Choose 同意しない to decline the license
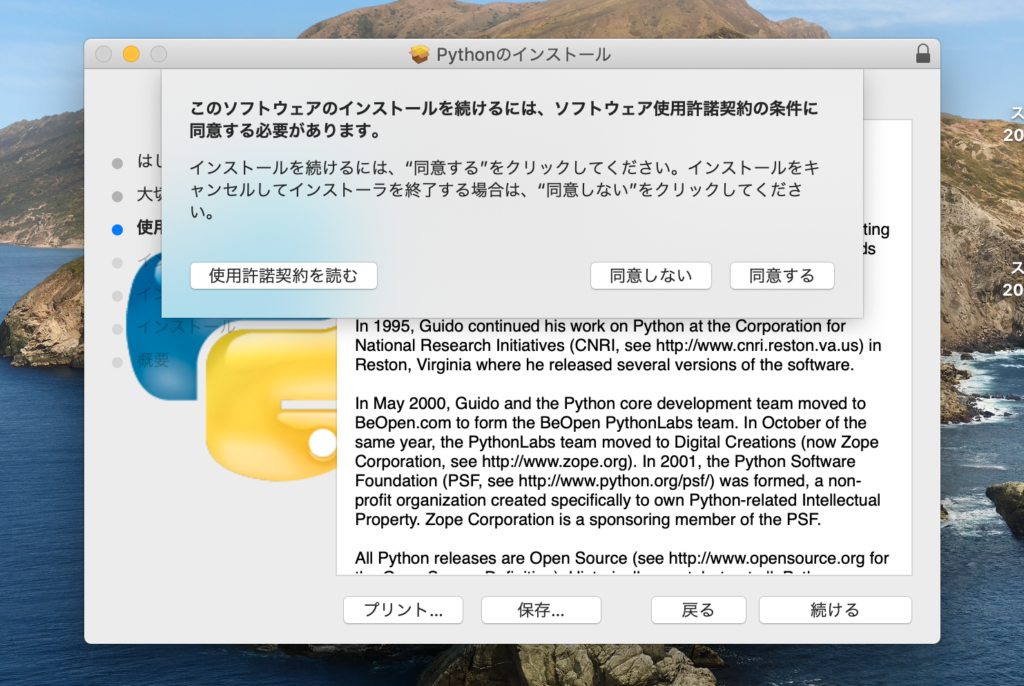This screenshot has width=1024, height=686. click(x=650, y=276)
